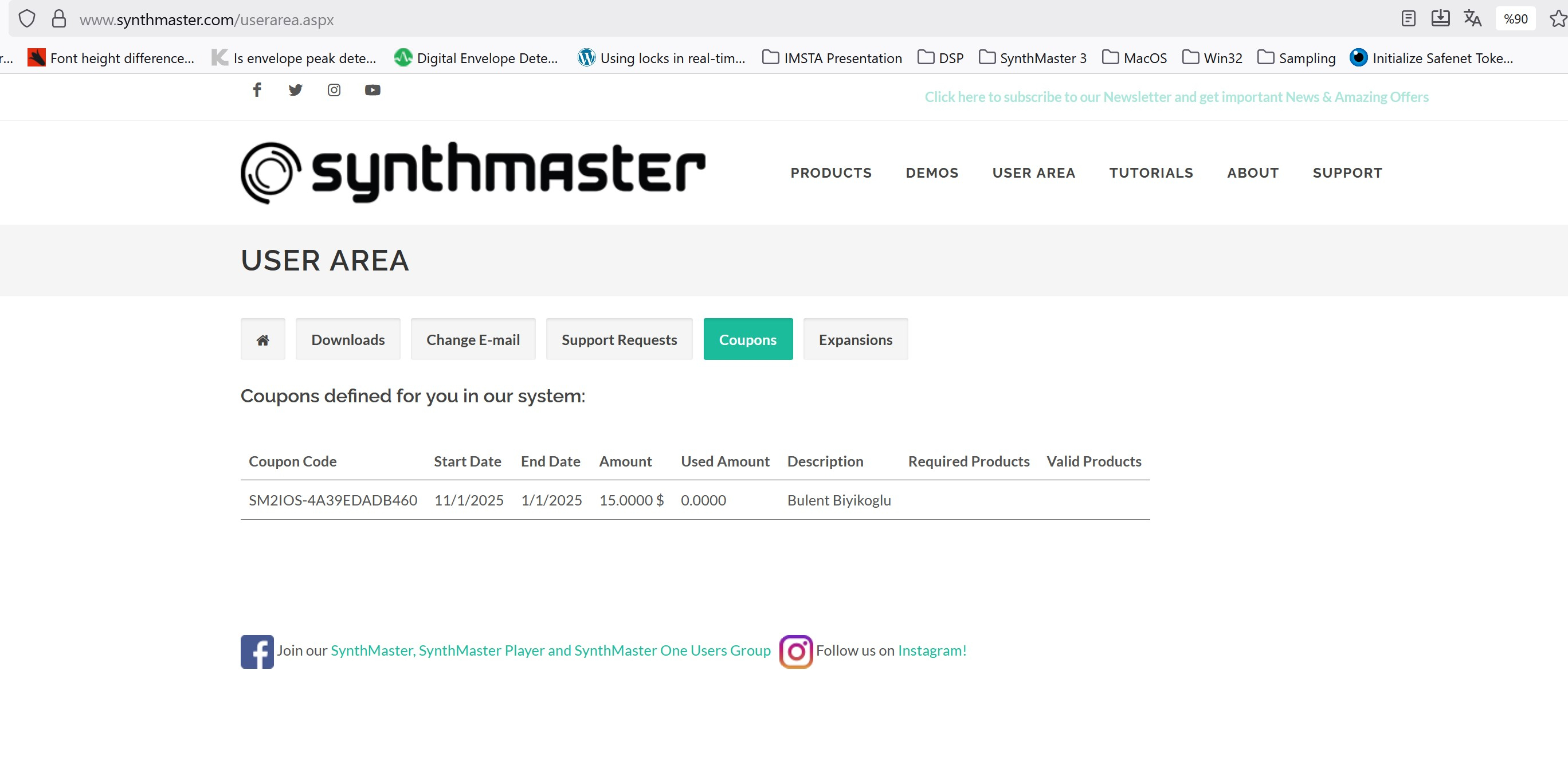Switch to the Downloads tab
1568x784 pixels.
point(347,339)
